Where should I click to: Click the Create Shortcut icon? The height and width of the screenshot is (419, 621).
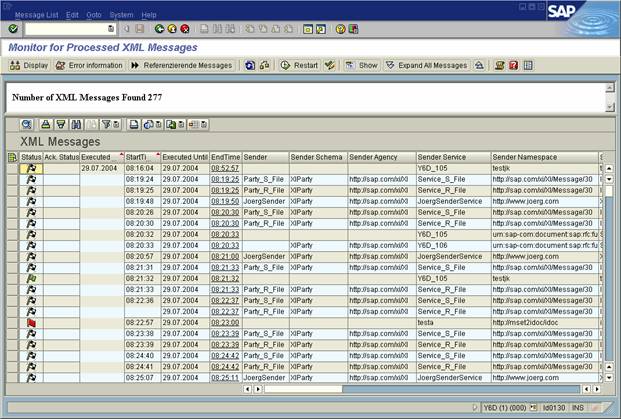pos(320,29)
